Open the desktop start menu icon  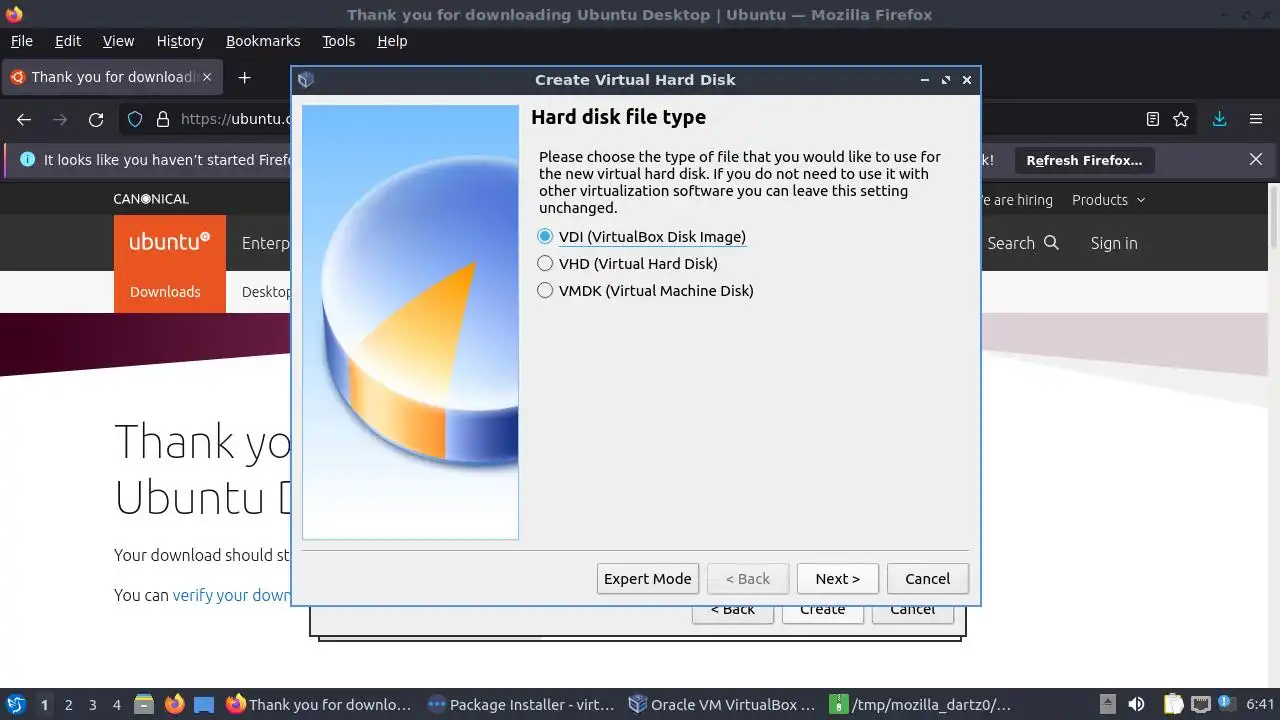pos(15,704)
